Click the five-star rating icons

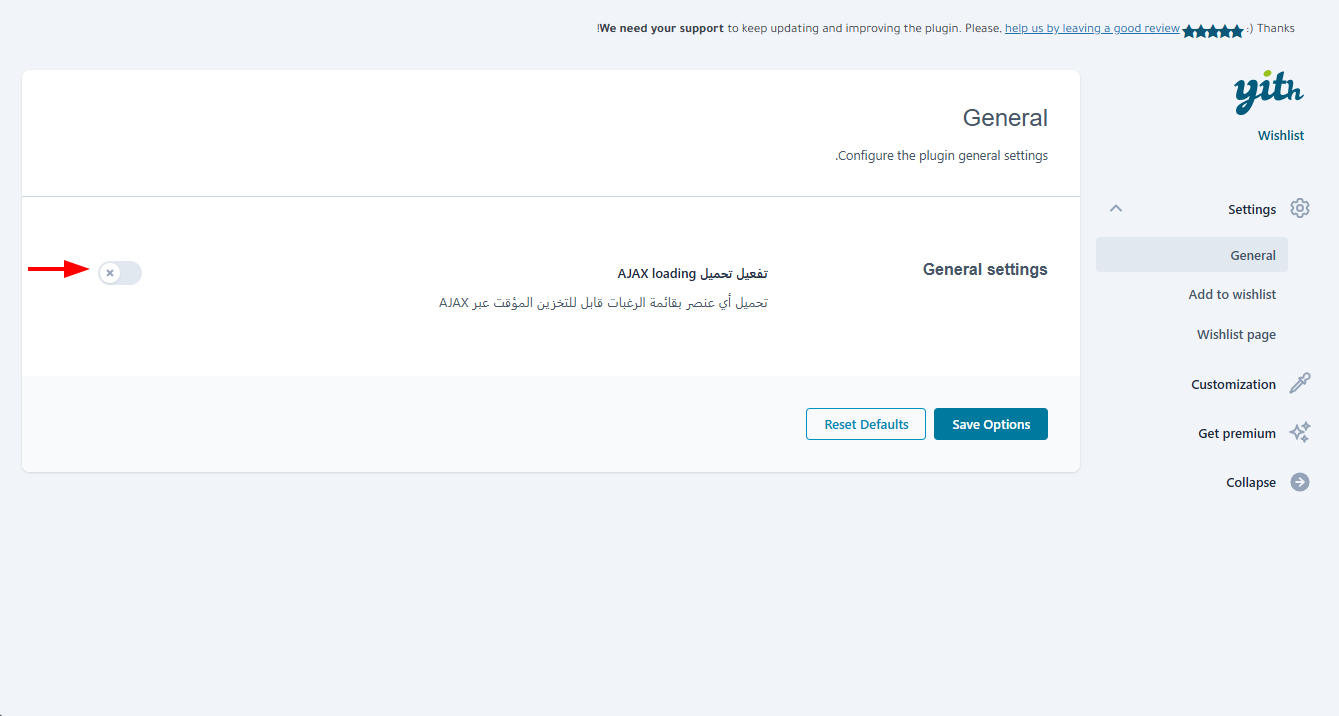1212,31
